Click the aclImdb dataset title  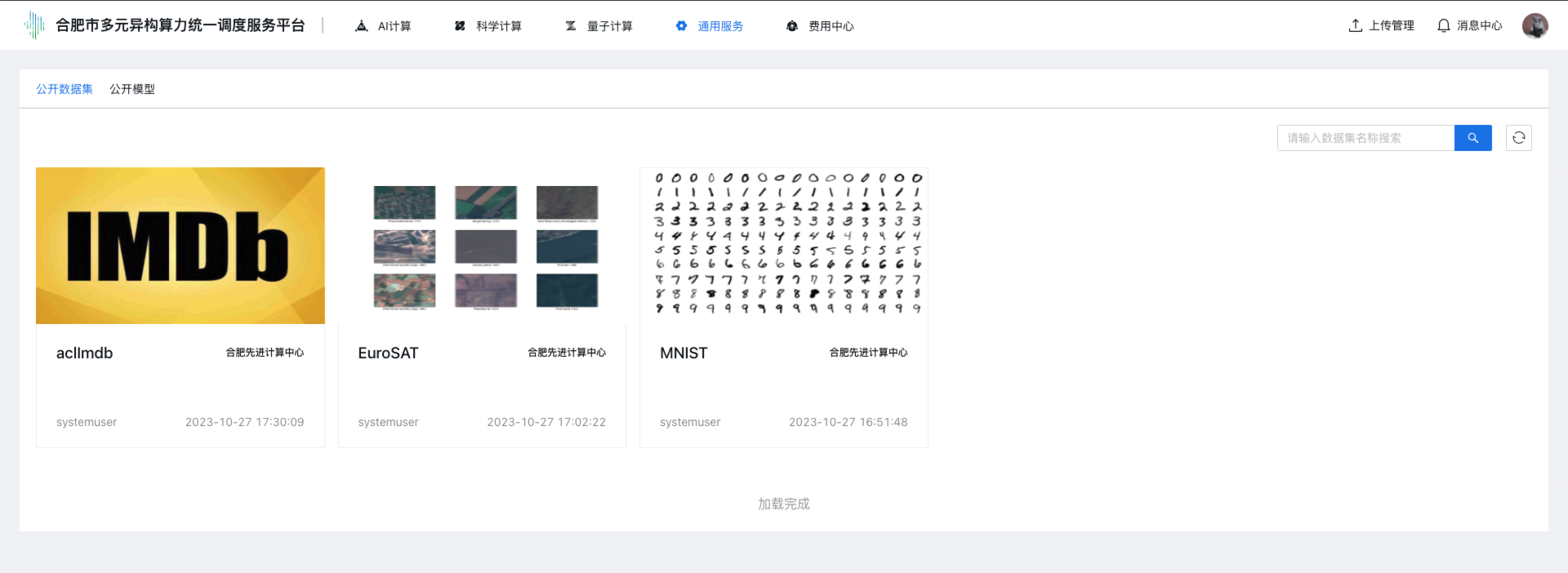pos(85,353)
